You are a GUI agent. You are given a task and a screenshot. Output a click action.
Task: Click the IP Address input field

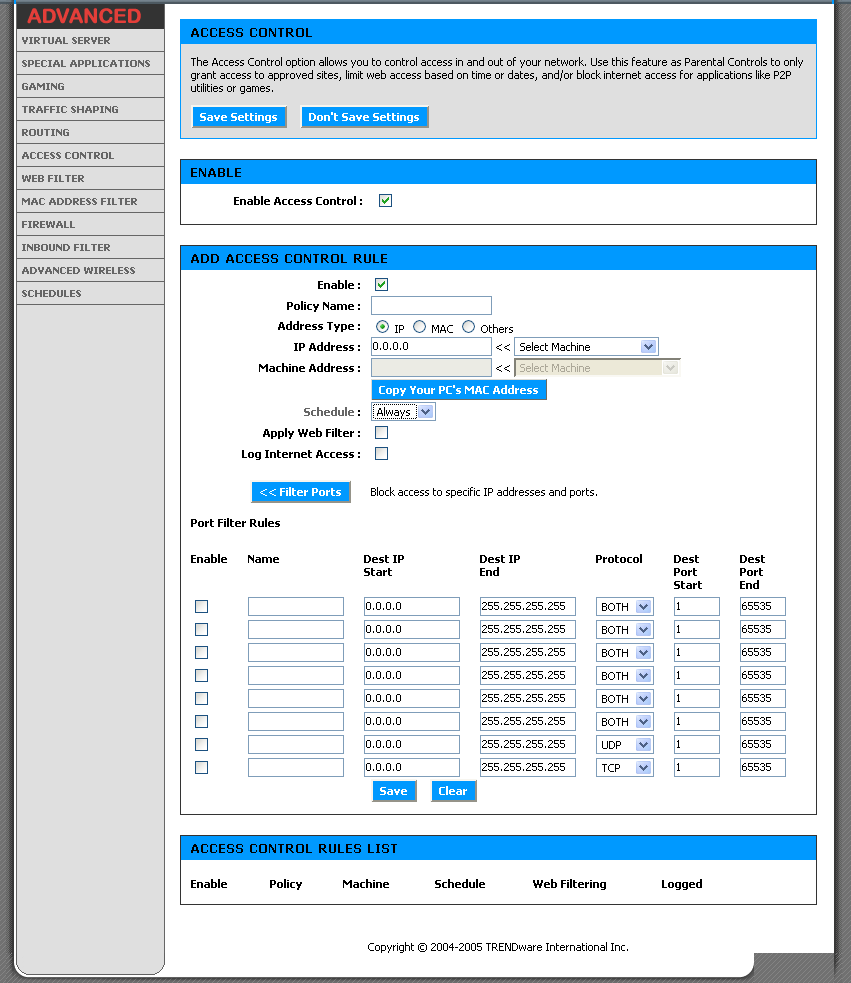(431, 347)
